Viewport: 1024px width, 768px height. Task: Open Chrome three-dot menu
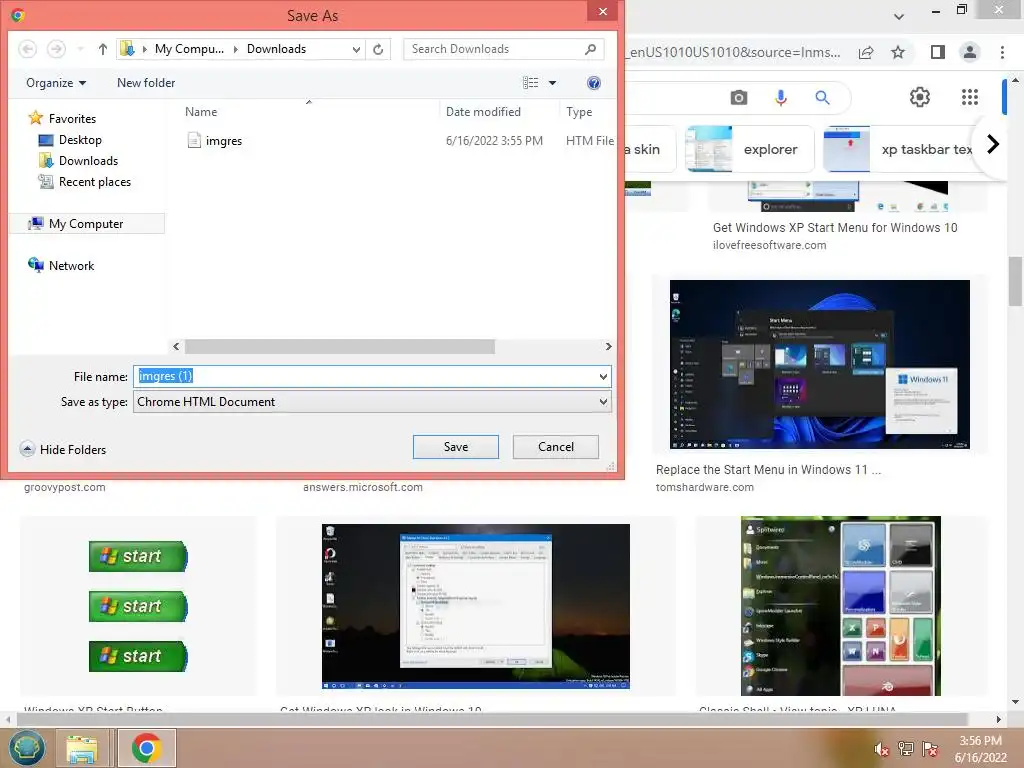coord(1002,52)
